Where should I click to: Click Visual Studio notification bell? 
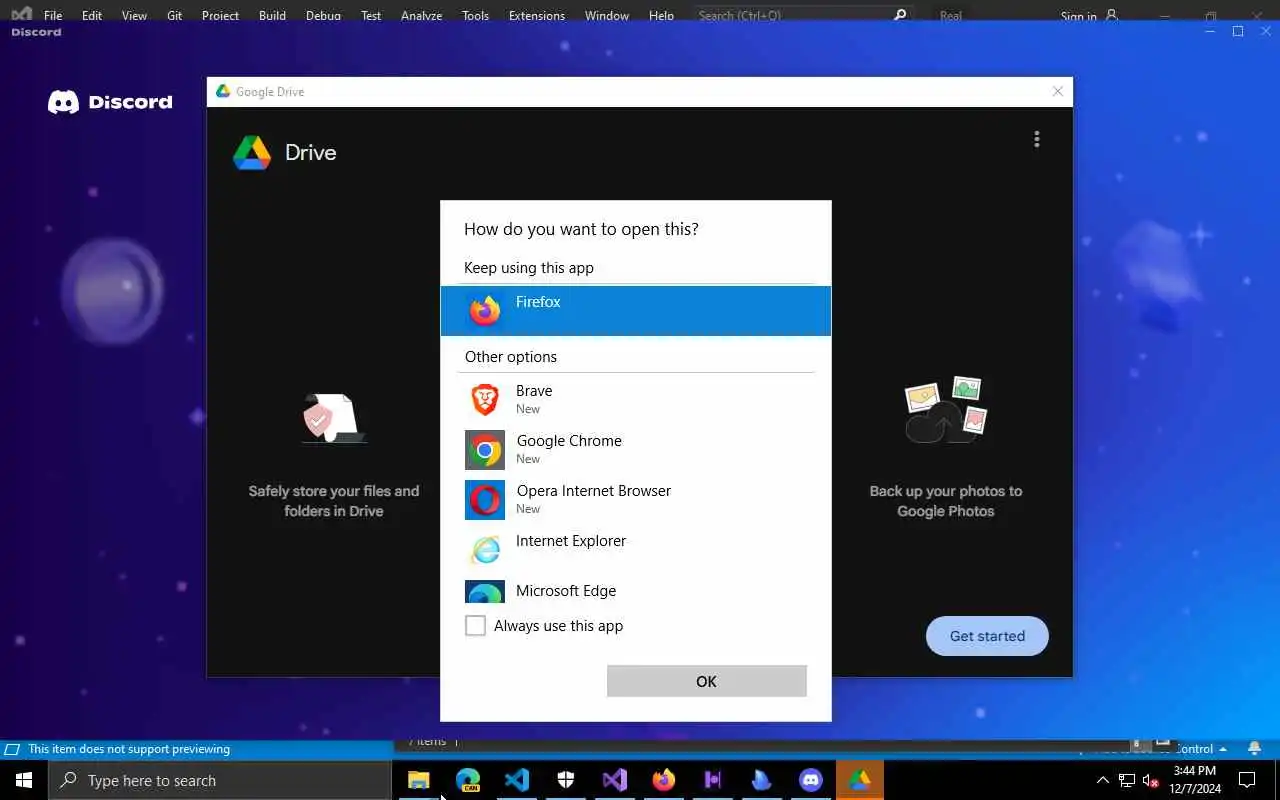[x=1255, y=749]
